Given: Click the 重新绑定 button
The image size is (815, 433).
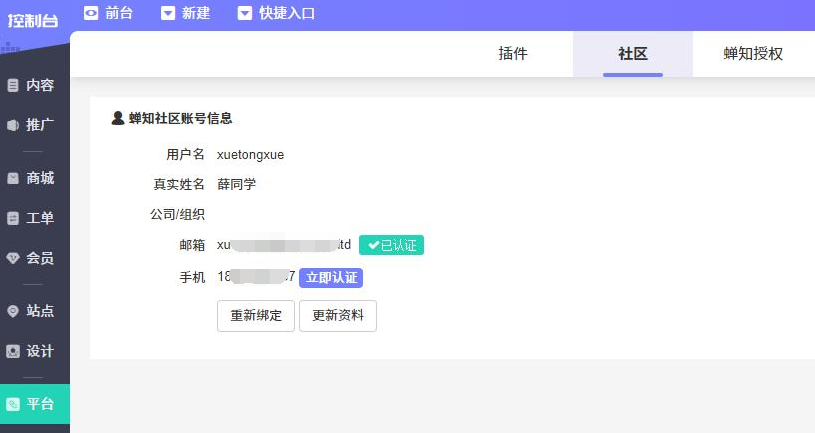Looking at the screenshot, I should (256, 316).
